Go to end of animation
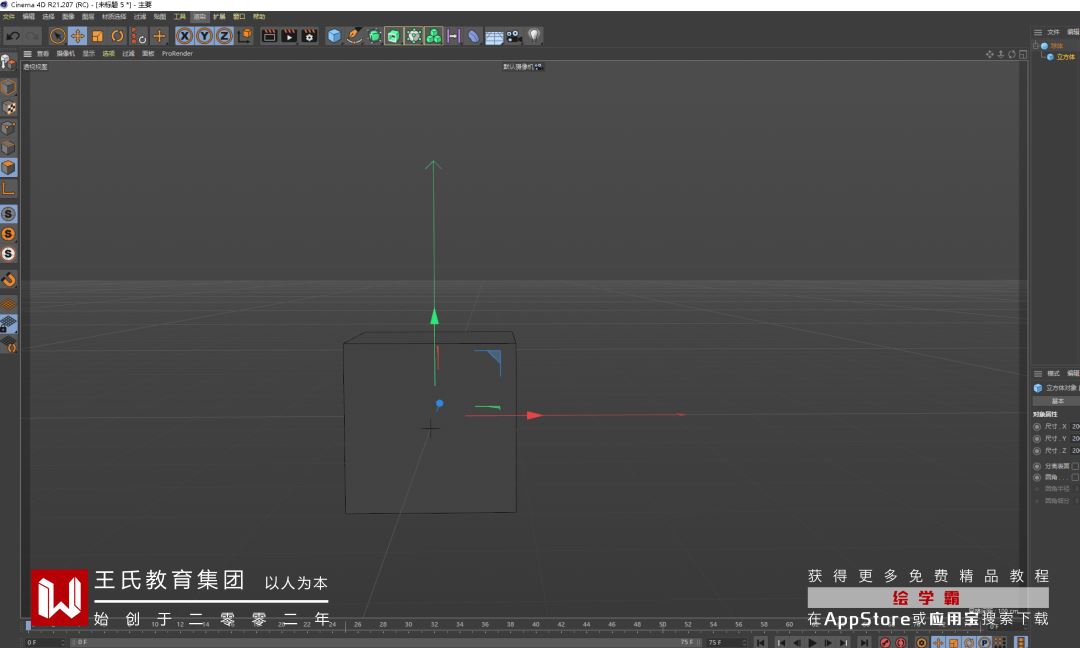 864,642
